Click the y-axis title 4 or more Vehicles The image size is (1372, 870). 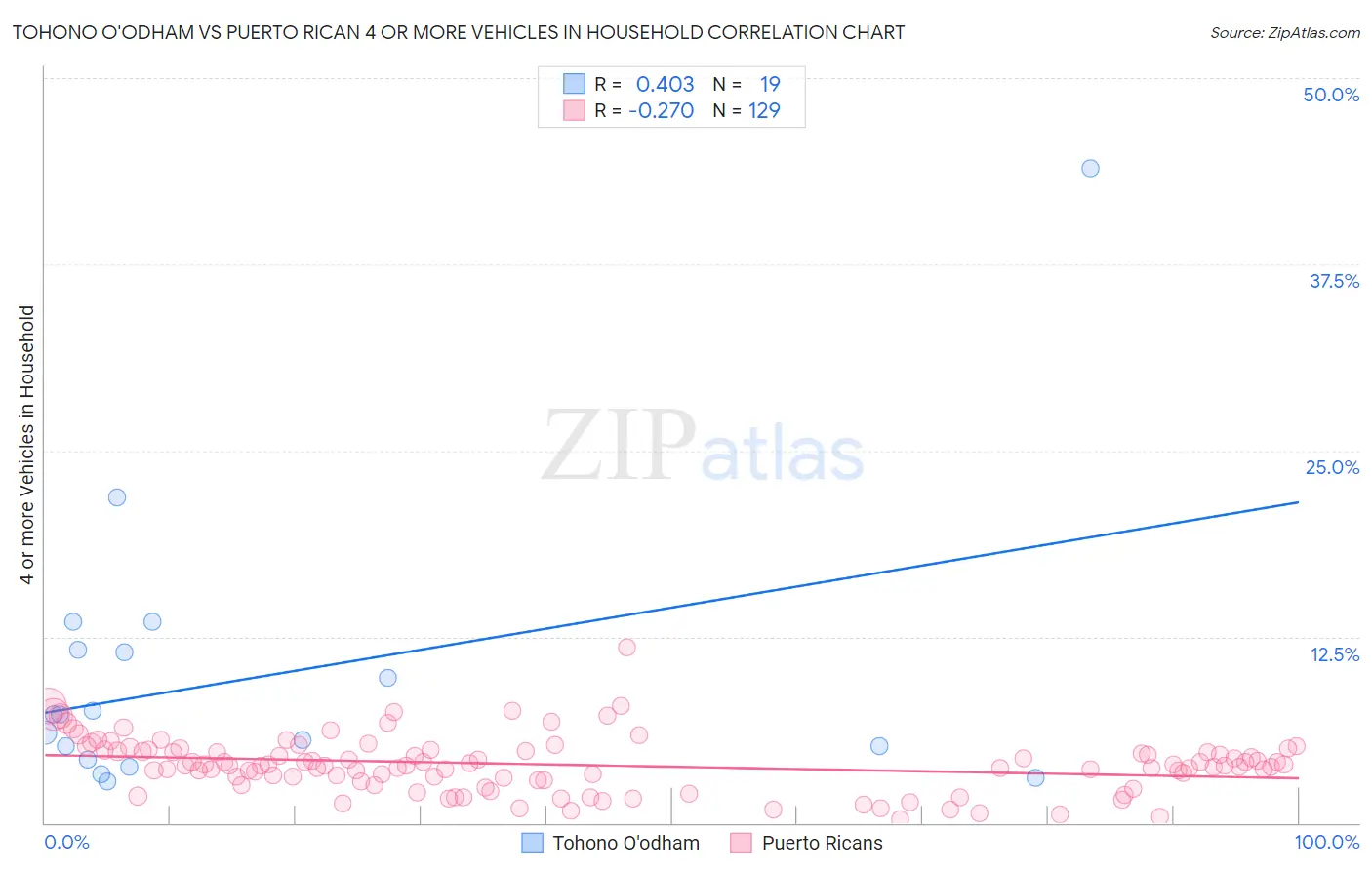click(x=27, y=445)
